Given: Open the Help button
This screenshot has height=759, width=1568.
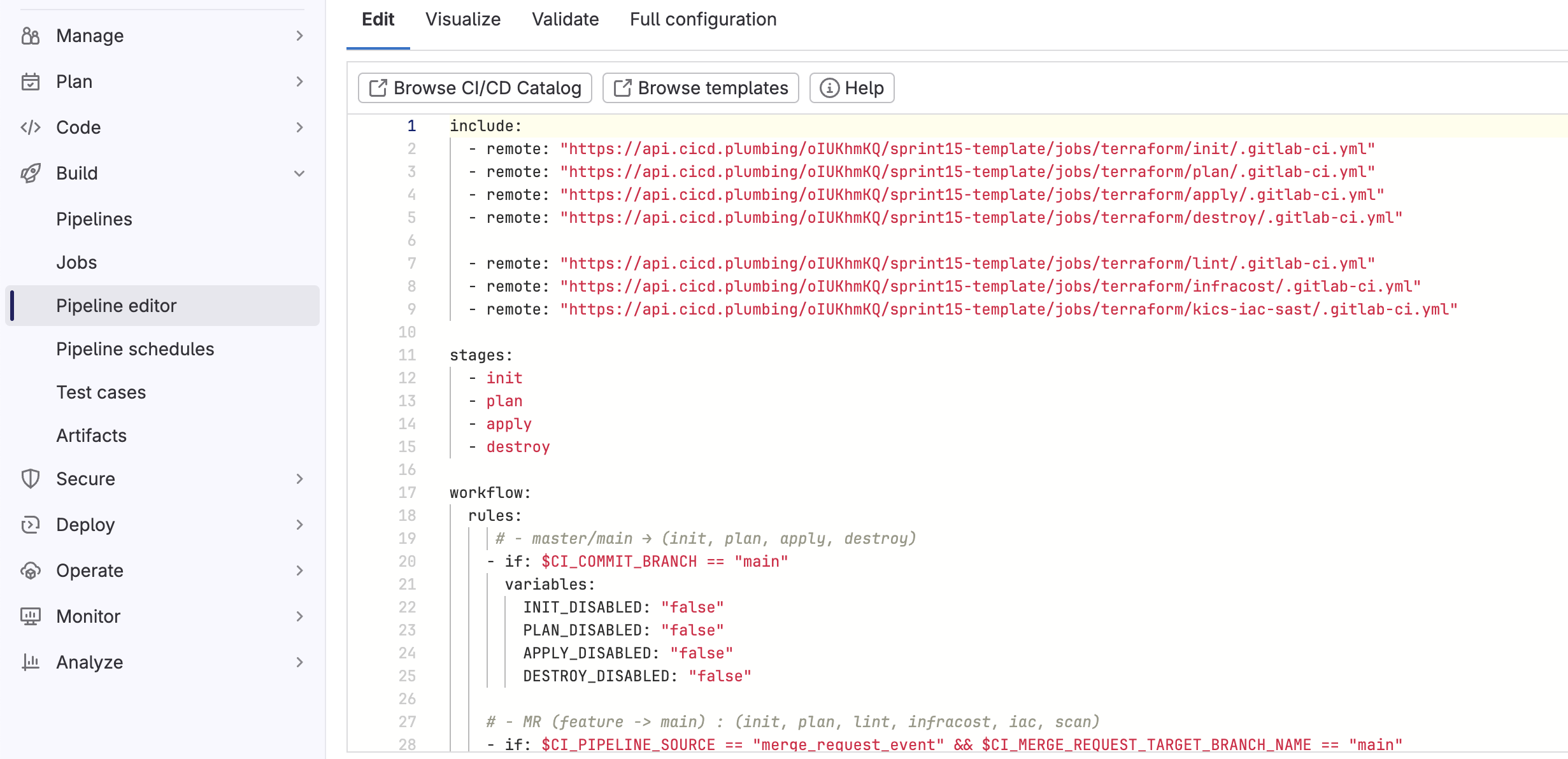Looking at the screenshot, I should (x=852, y=88).
